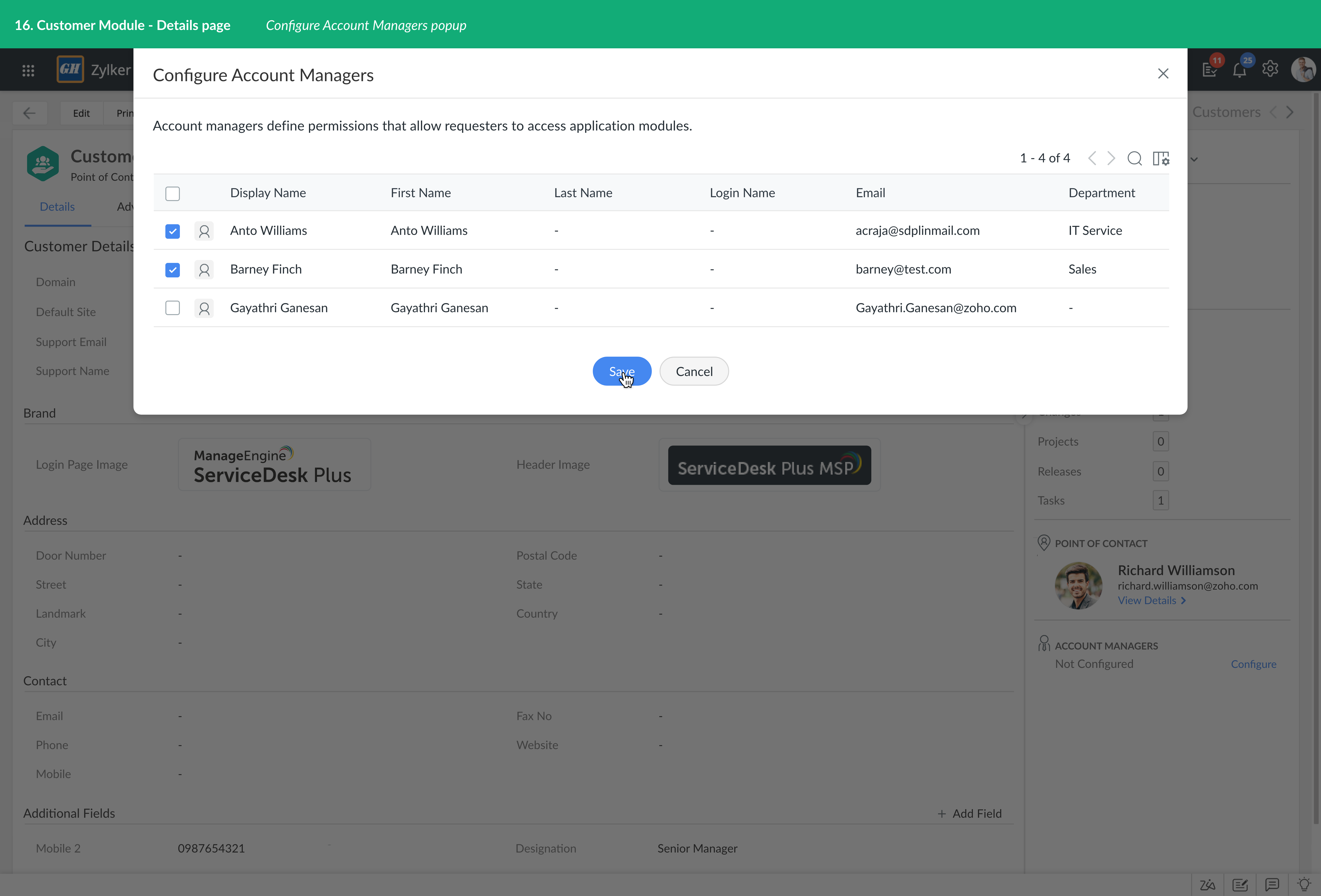Viewport: 1321px width, 896px height.
Task: Close the Configure Account Managers popup
Action: (1163, 73)
